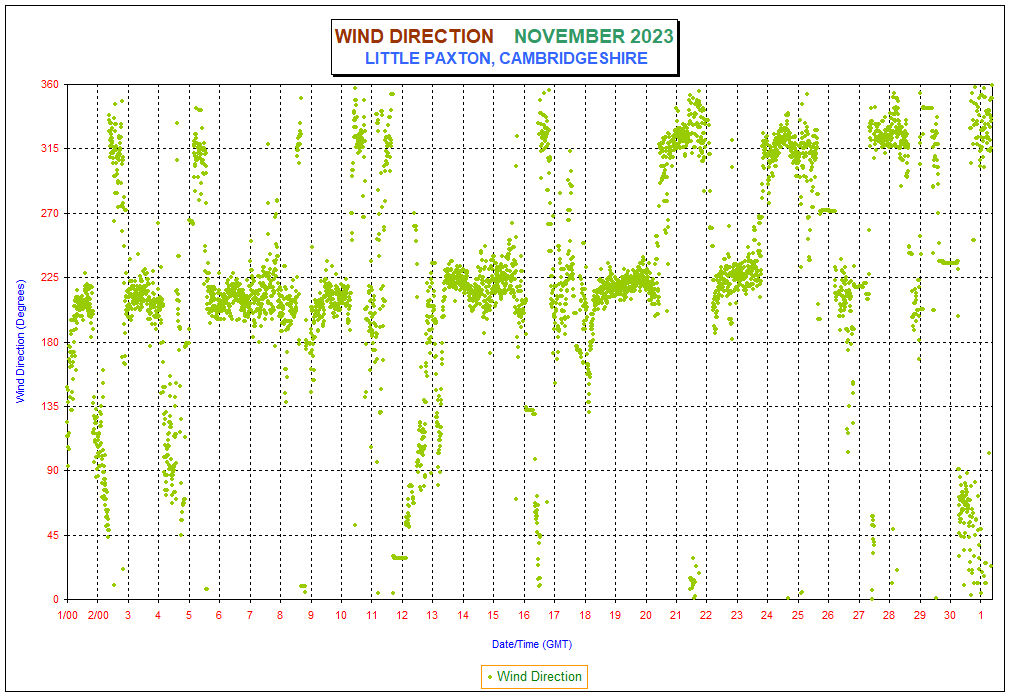Click date tick label 29
1010x696 pixels.
tap(920, 615)
